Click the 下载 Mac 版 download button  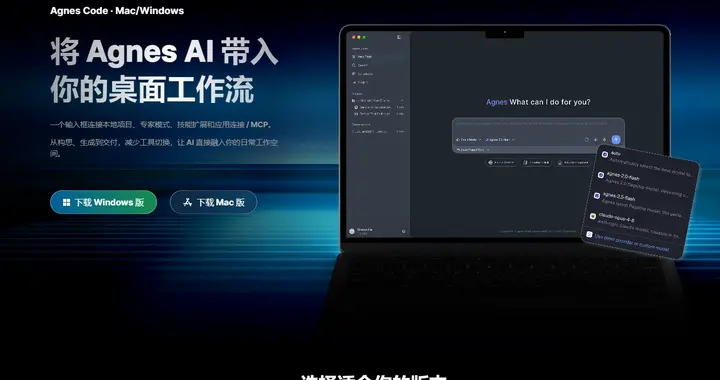coord(214,202)
